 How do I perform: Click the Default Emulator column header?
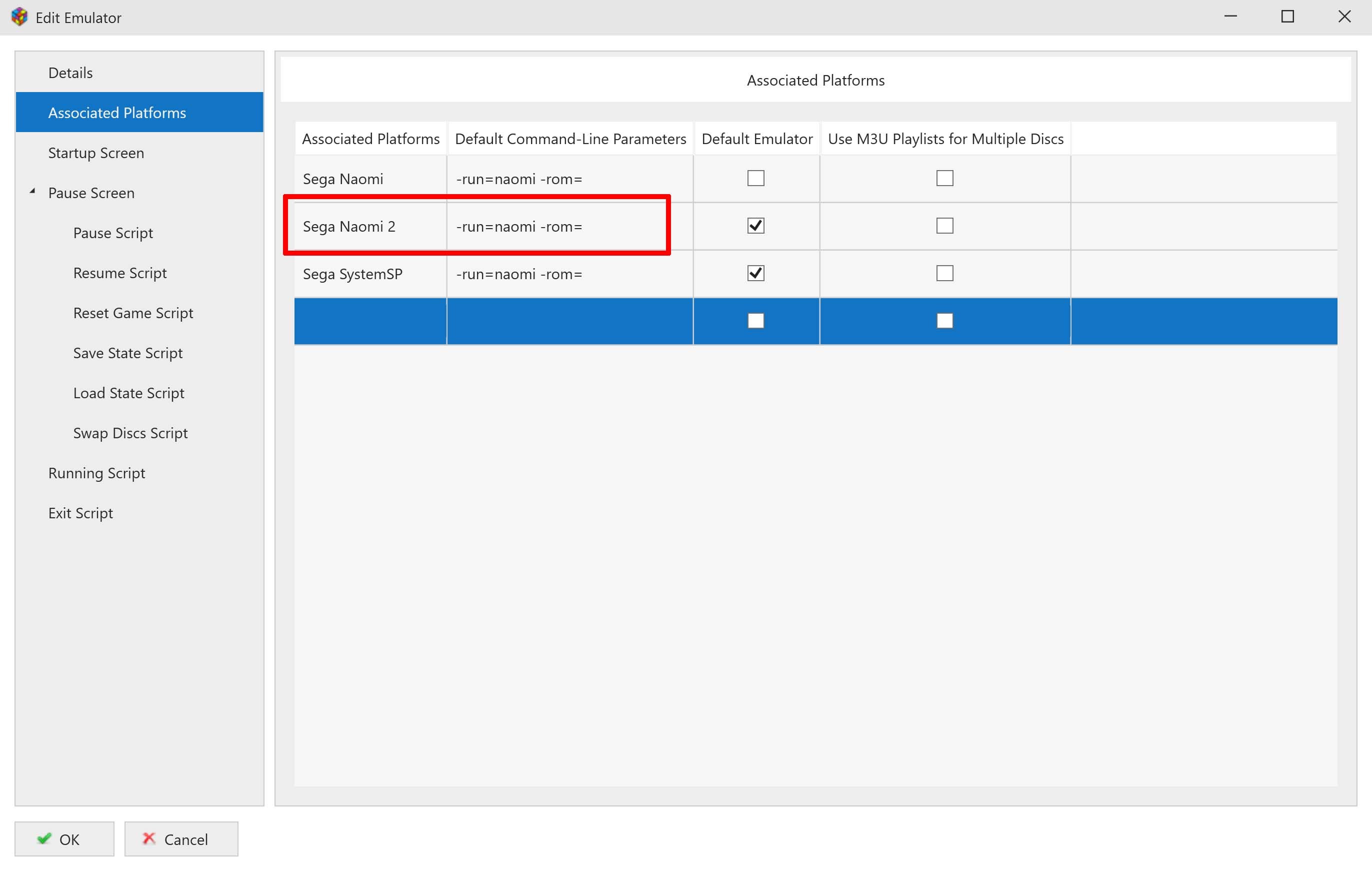click(x=756, y=139)
